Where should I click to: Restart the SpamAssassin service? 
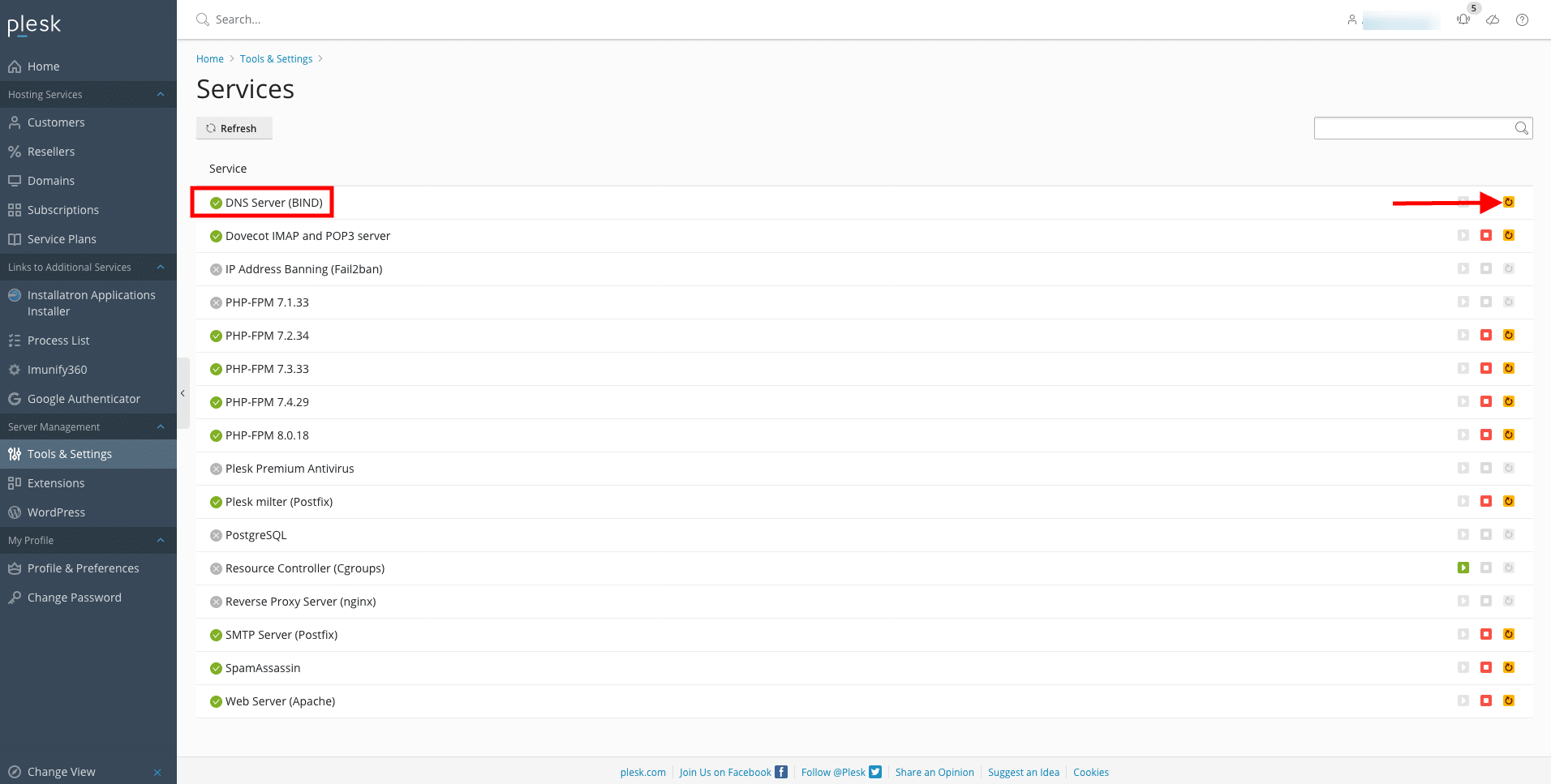1509,667
